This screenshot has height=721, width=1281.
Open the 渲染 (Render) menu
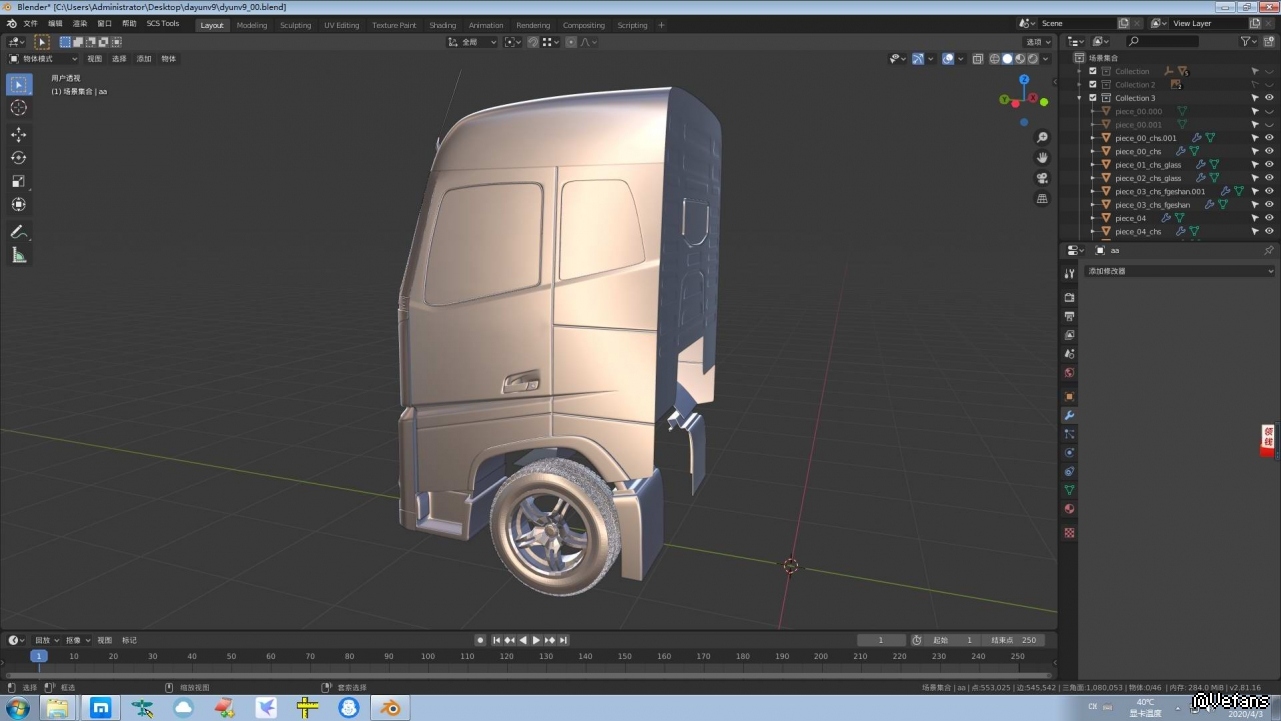pyautogui.click(x=80, y=24)
